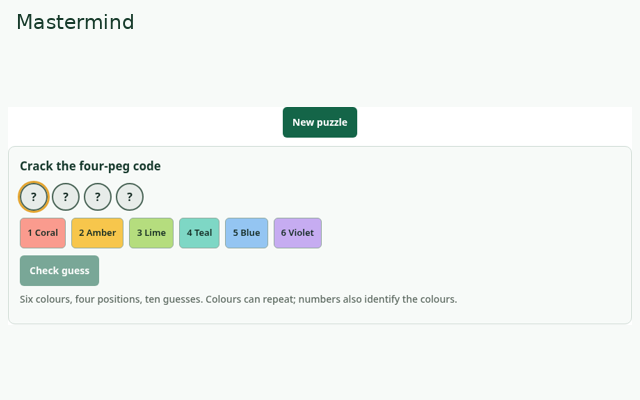
Task: Activate the peg slot with orange outline
Action: pos(34,197)
